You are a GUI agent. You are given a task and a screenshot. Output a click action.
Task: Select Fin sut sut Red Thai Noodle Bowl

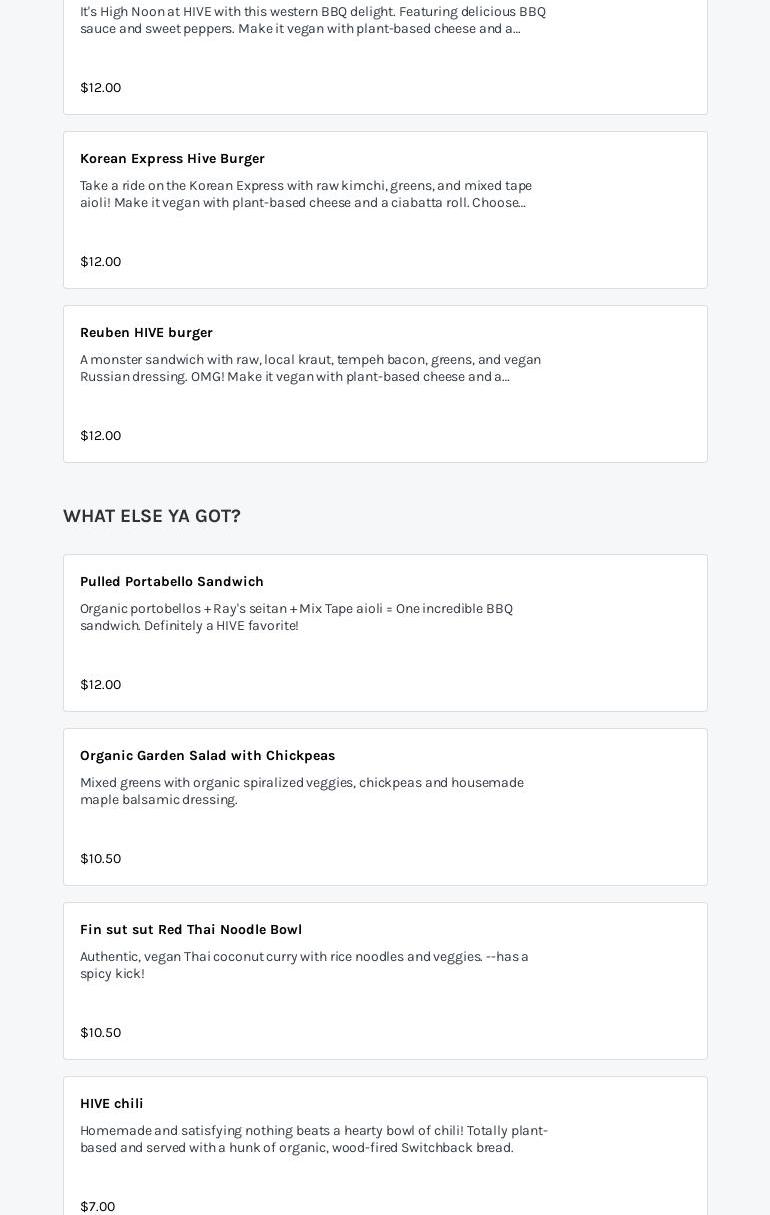191,930
